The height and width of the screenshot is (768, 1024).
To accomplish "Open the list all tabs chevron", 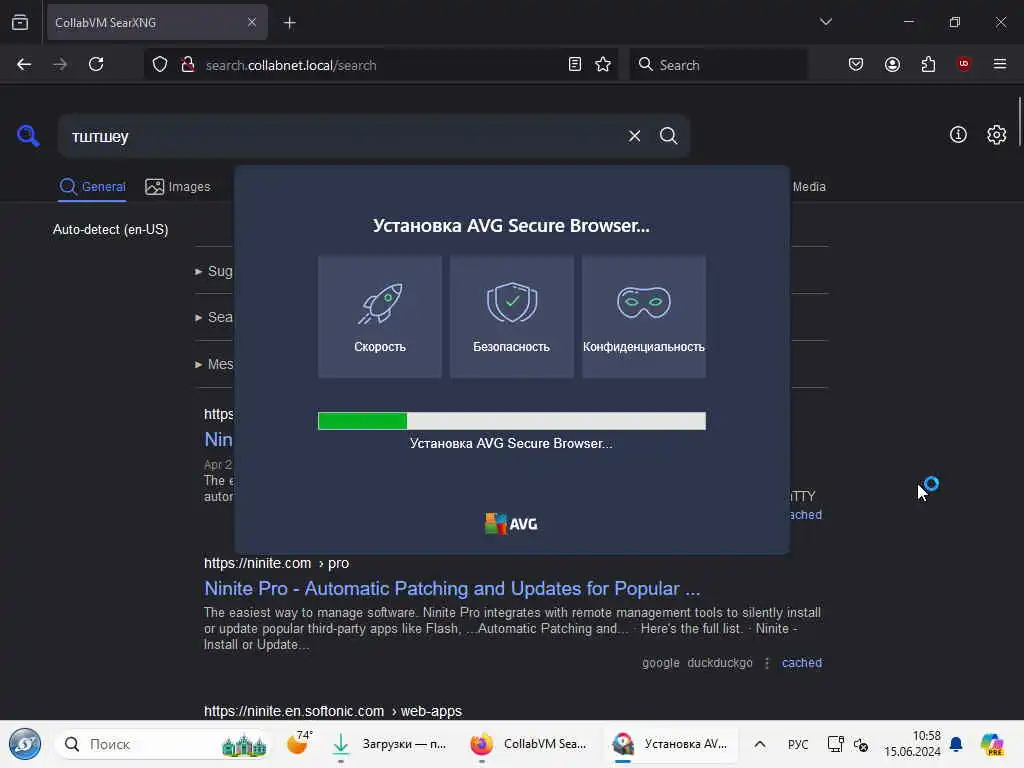I will pyautogui.click(x=825, y=22).
